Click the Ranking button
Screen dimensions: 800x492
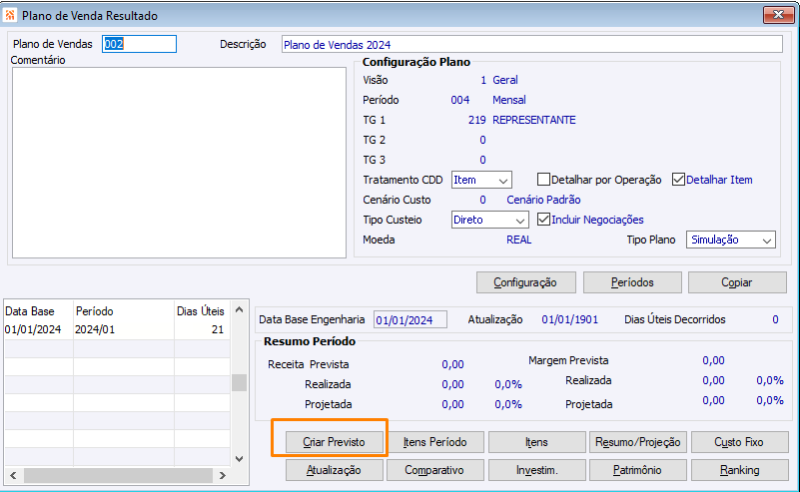click(x=739, y=470)
